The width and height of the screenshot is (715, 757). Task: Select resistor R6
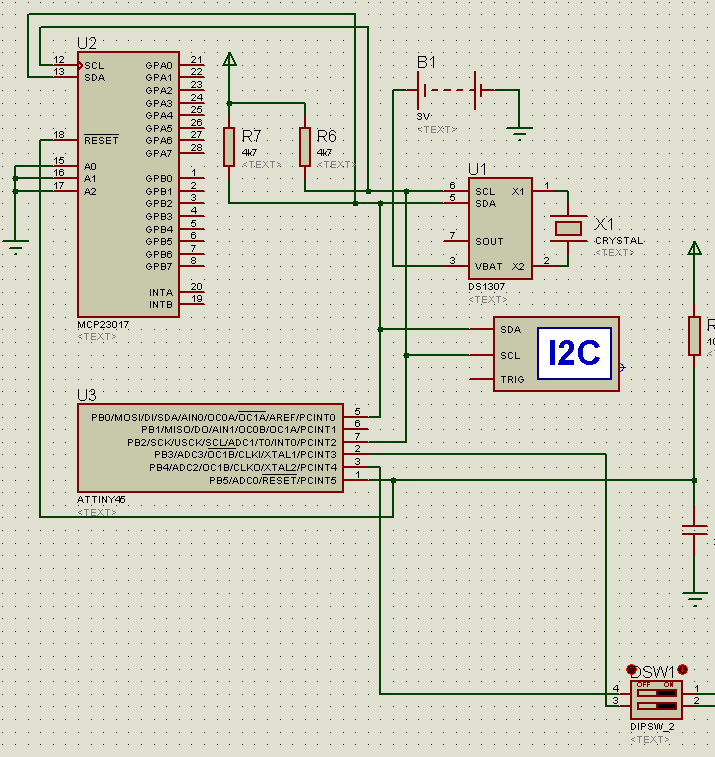305,146
